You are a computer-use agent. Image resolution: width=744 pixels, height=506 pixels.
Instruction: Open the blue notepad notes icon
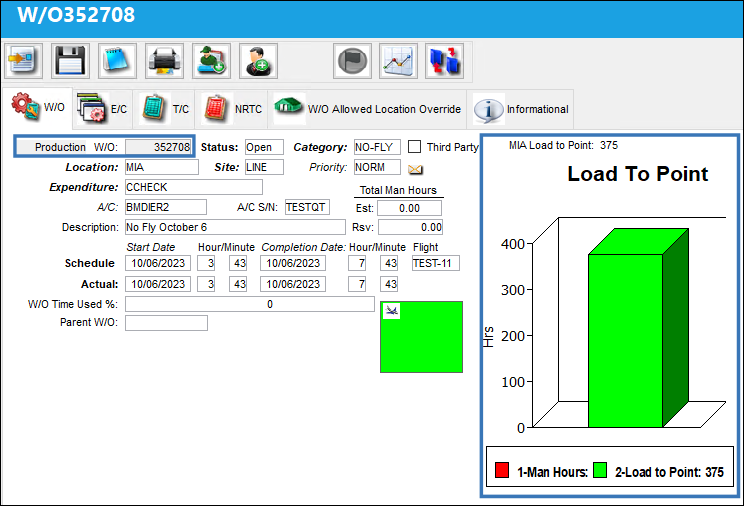click(117, 61)
